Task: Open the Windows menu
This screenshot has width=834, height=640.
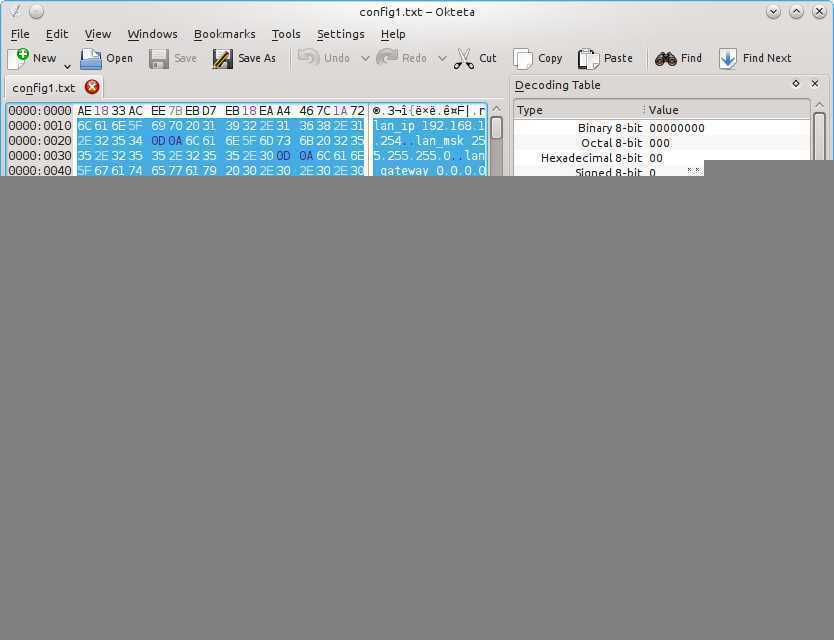Action: [152, 34]
